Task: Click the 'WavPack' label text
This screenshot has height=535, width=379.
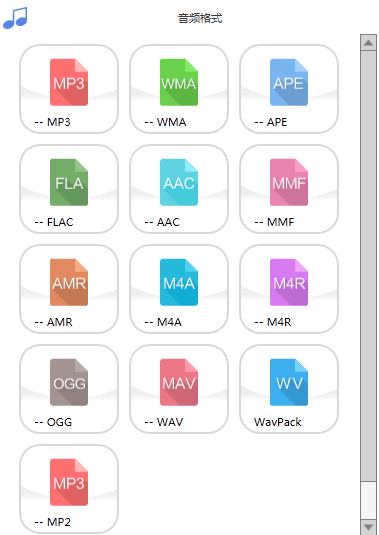Action: click(278, 422)
